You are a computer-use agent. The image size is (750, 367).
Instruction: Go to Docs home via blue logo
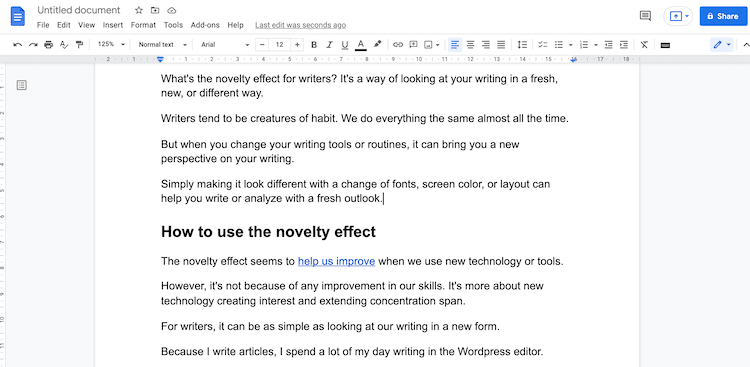[18, 17]
